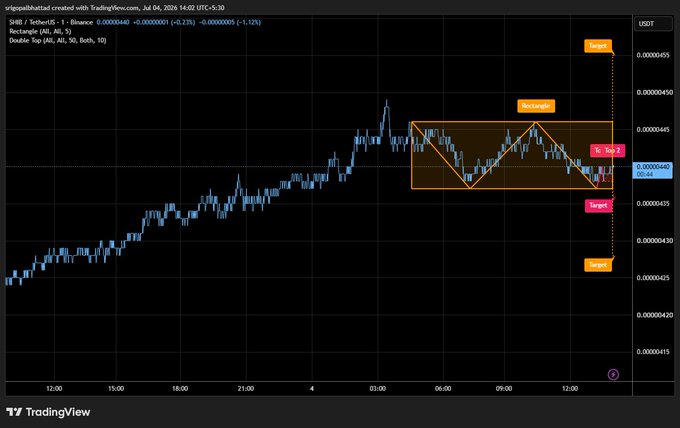Click the -0.00000005 (-1.12%) change value
The height and width of the screenshot is (428, 680).
(230, 22)
